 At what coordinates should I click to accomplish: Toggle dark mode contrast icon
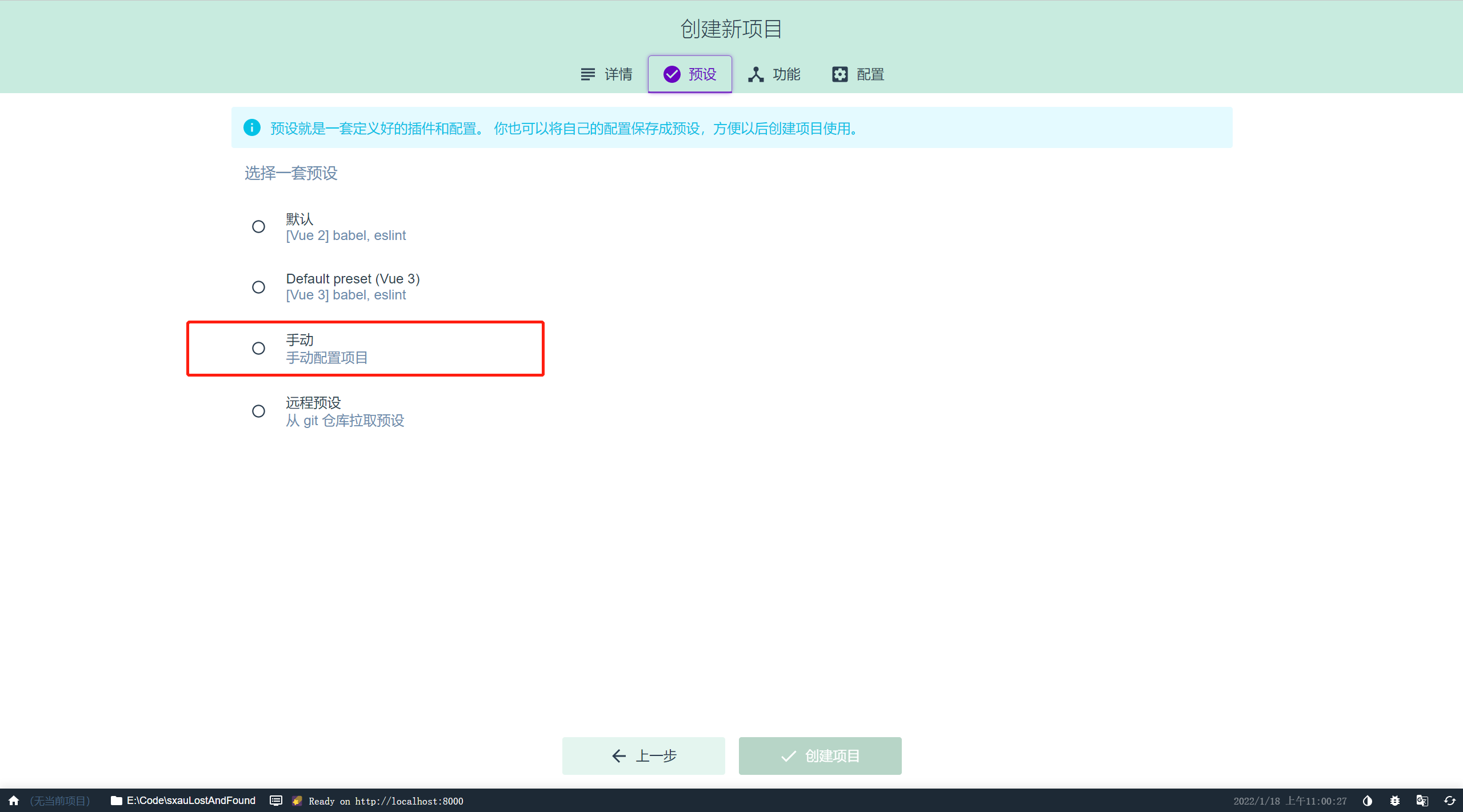click(x=1368, y=801)
